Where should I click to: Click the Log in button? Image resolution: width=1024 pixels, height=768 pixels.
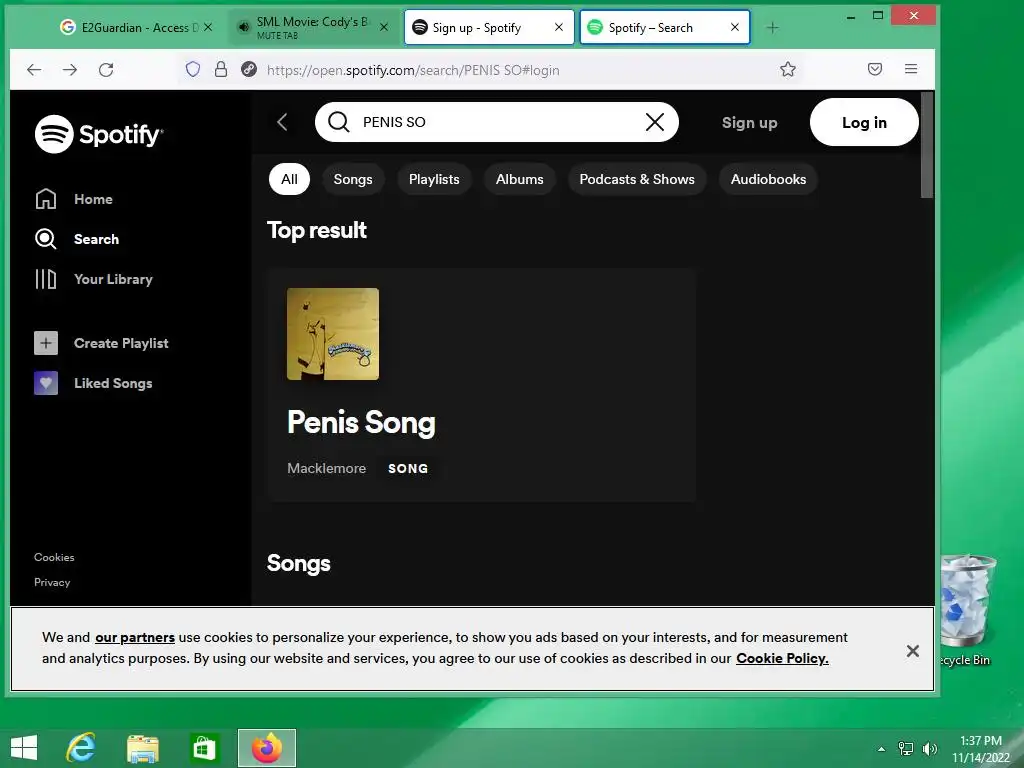pos(864,123)
